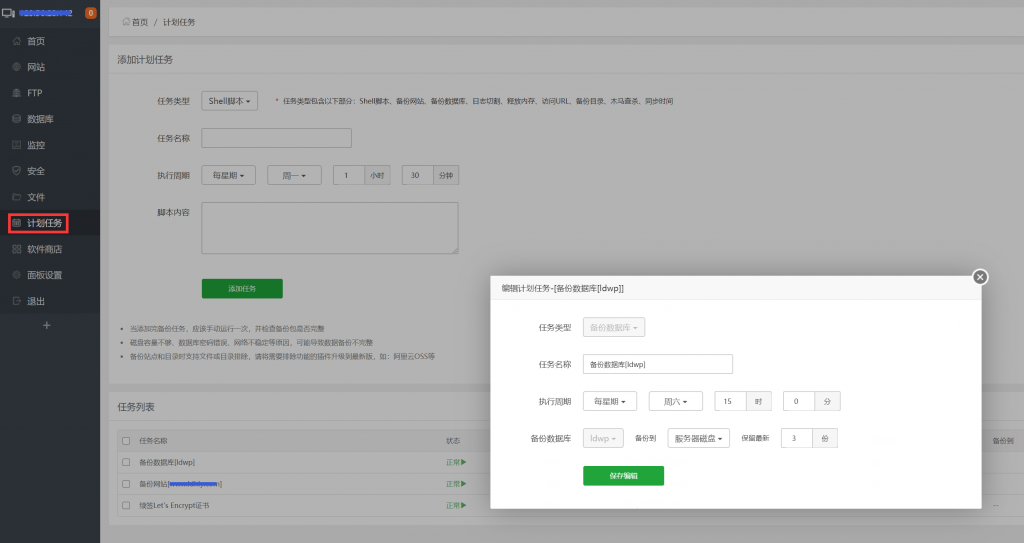This screenshot has width=1024, height=543.
Task: Click the website globe icon in the sidebar
Action: [16, 67]
